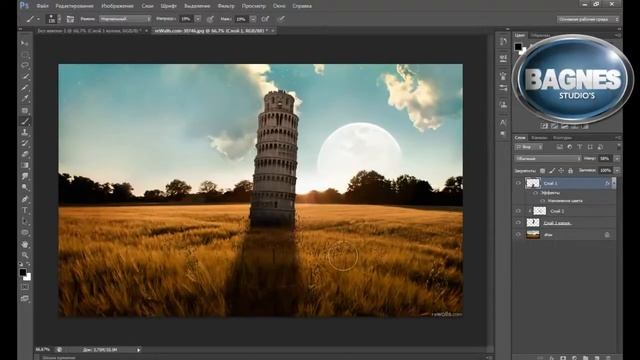Image resolution: width=640 pixels, height=360 pixels.
Task: Open the brush tool preset picker
Action: (32, 19)
